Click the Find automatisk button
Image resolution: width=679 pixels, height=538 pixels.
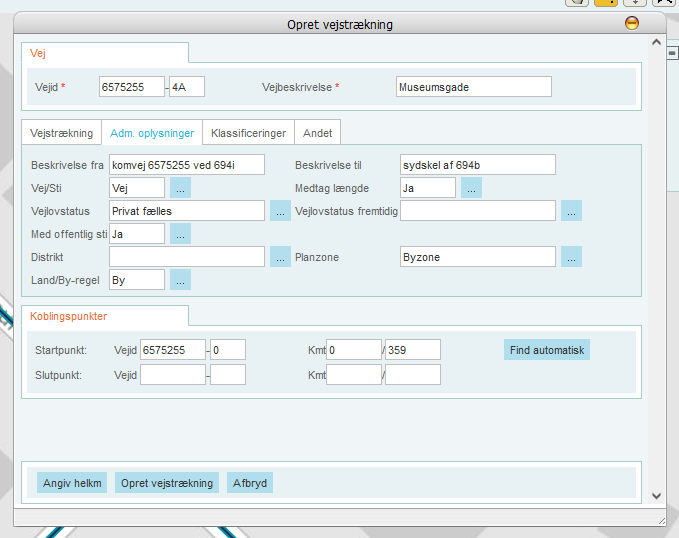(547, 349)
